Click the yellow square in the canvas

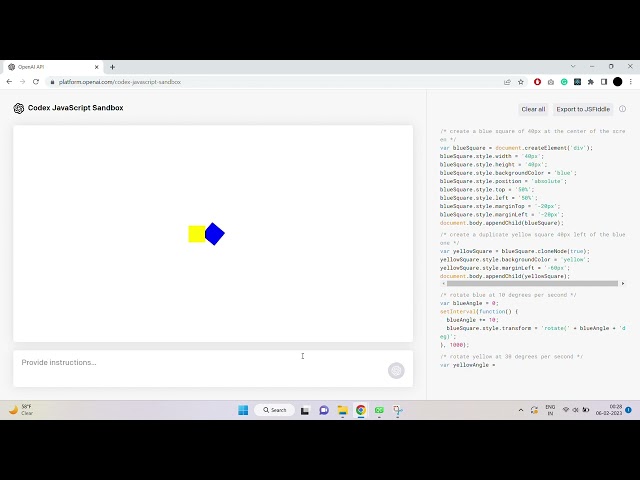(196, 234)
